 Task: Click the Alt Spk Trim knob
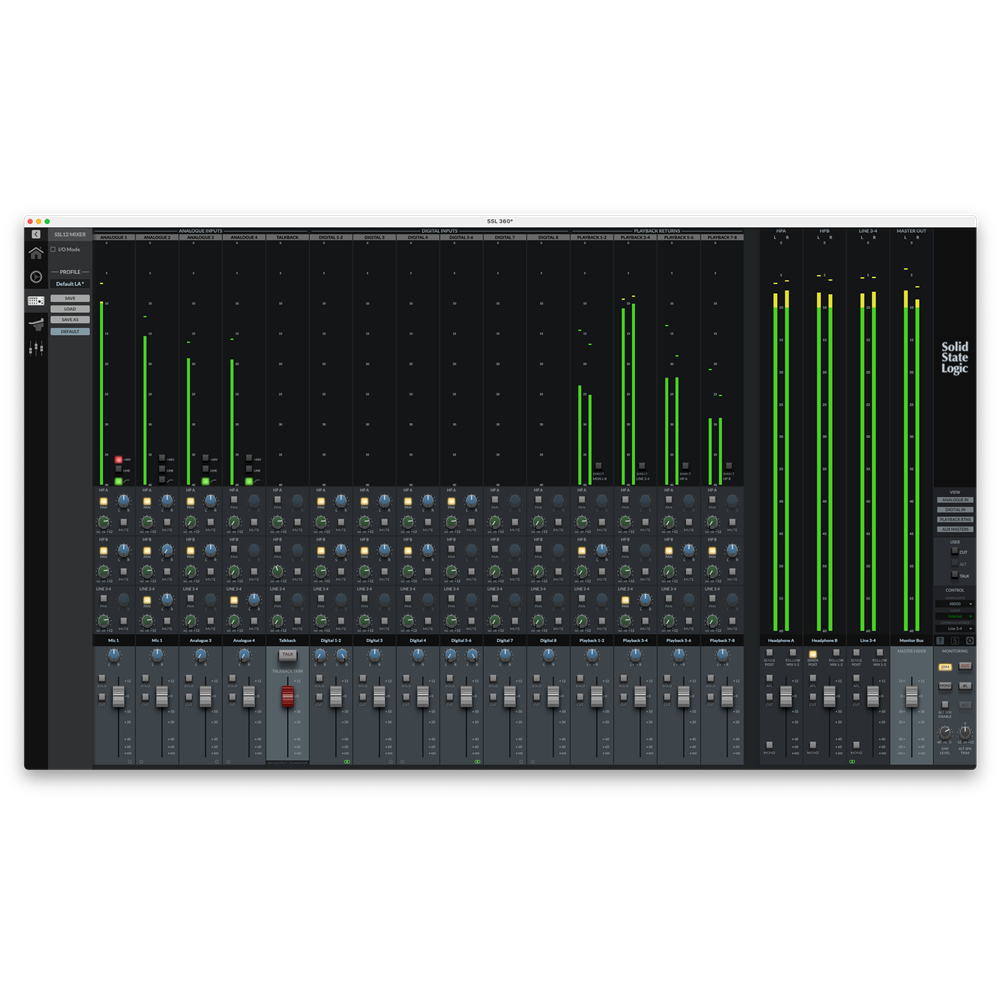(x=966, y=732)
